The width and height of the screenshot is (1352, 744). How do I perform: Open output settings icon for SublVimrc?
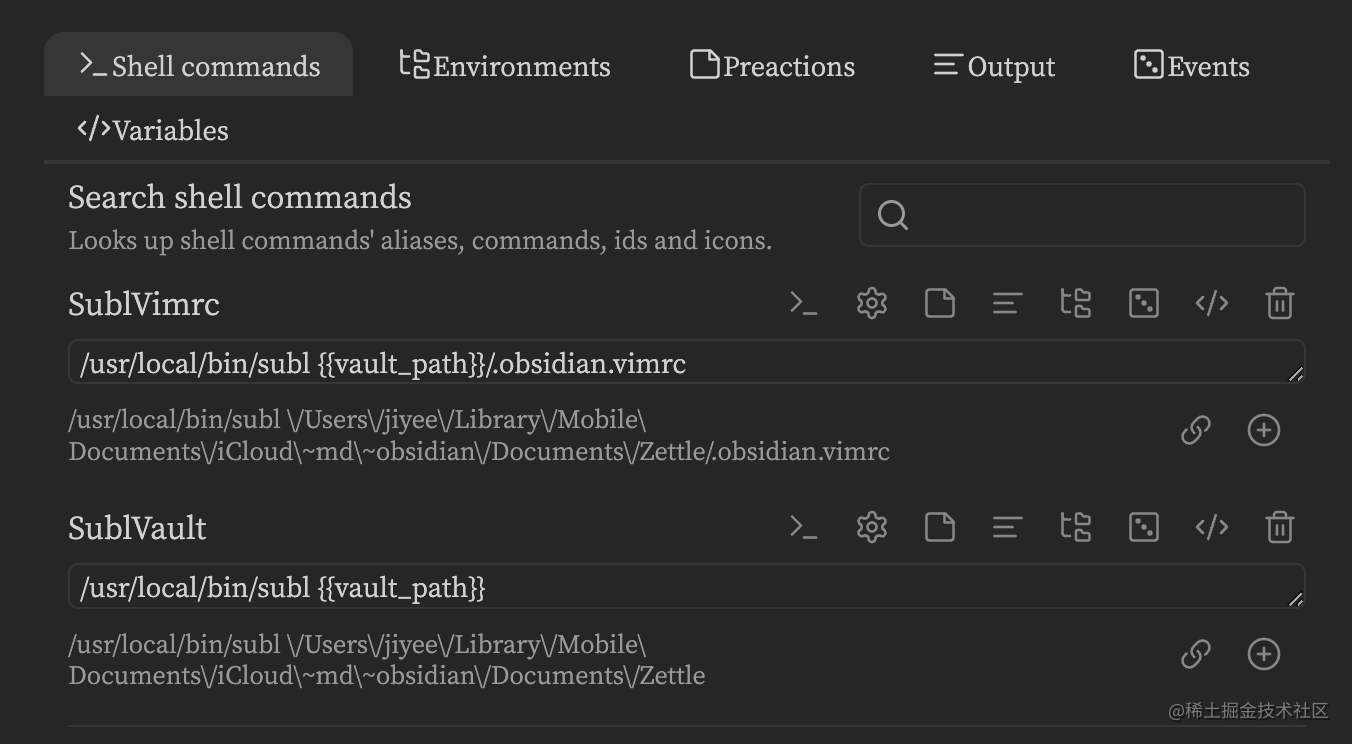coord(1007,303)
